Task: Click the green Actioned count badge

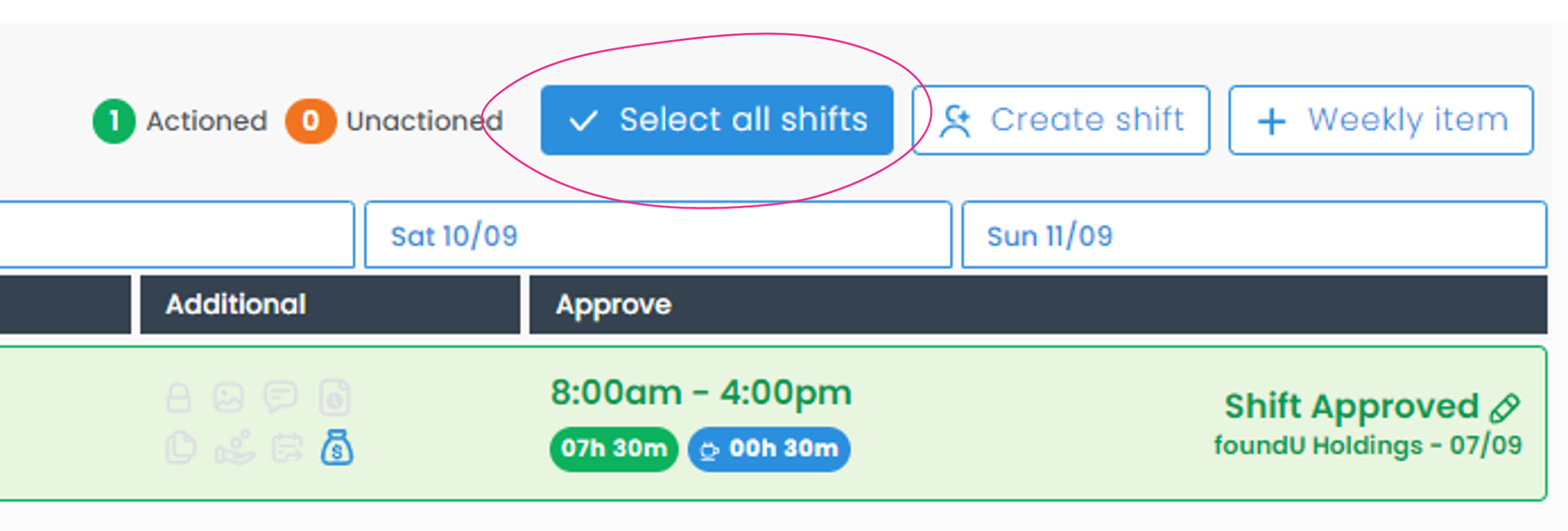Action: pos(114,121)
